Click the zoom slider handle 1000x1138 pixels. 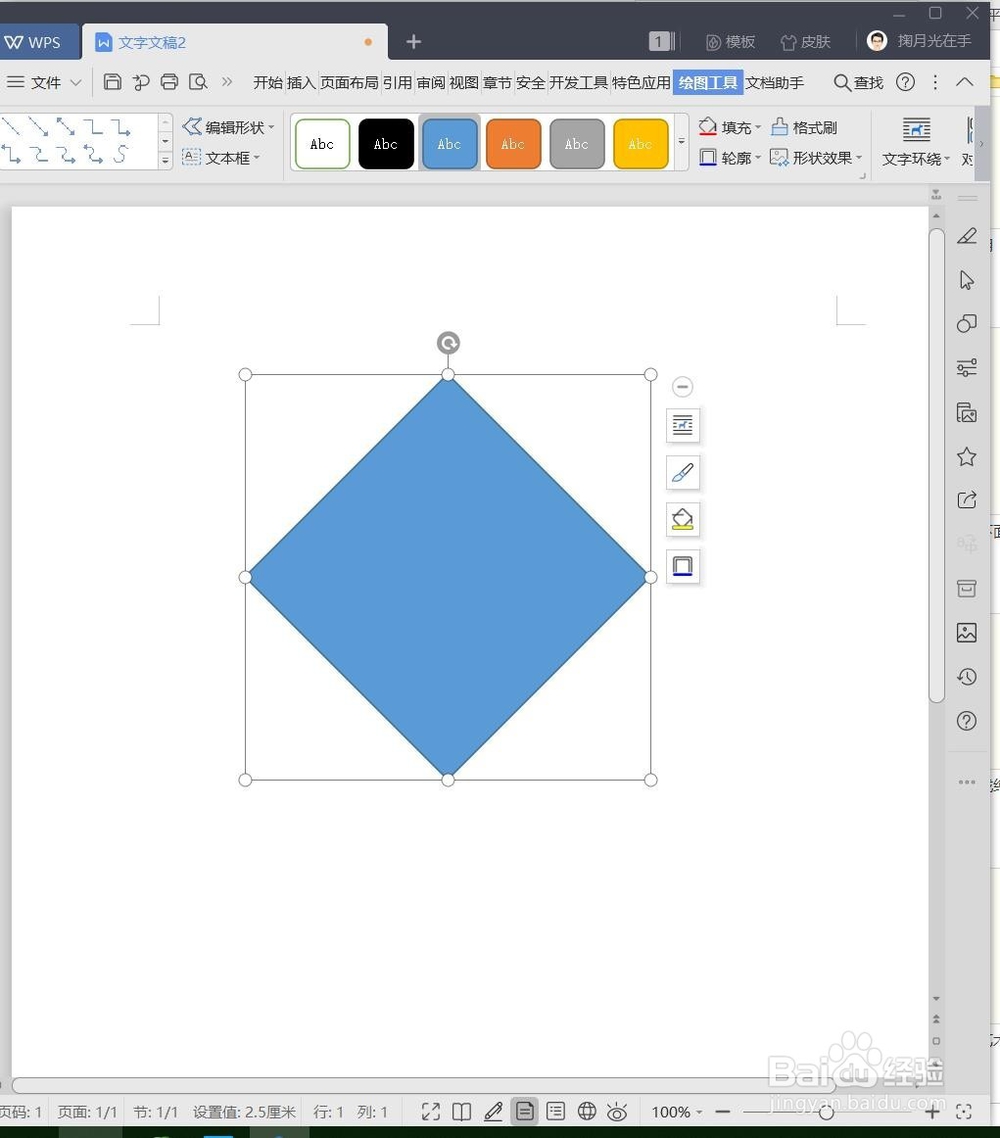[x=826, y=1113]
